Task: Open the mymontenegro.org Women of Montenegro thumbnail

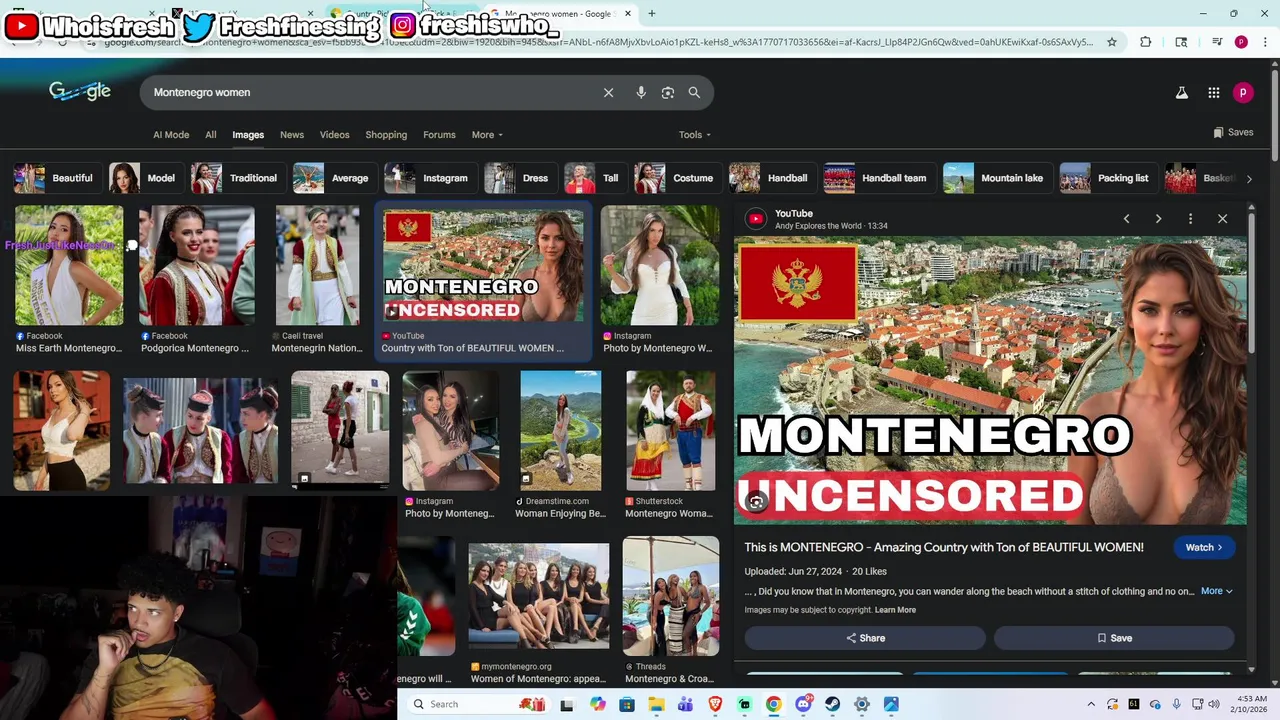Action: 539,596
